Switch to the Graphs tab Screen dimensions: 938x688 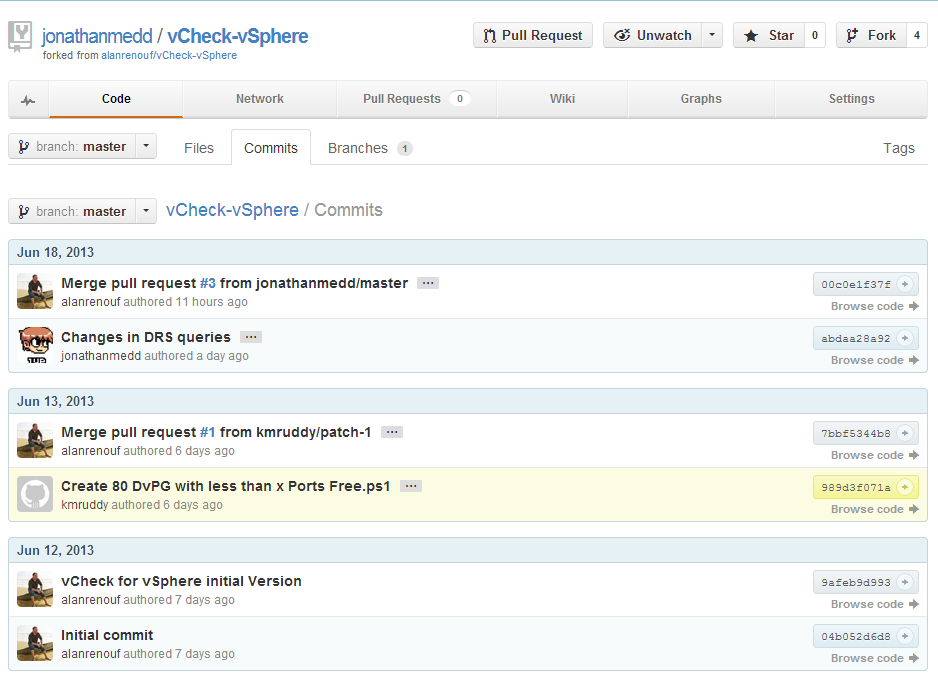pos(701,99)
